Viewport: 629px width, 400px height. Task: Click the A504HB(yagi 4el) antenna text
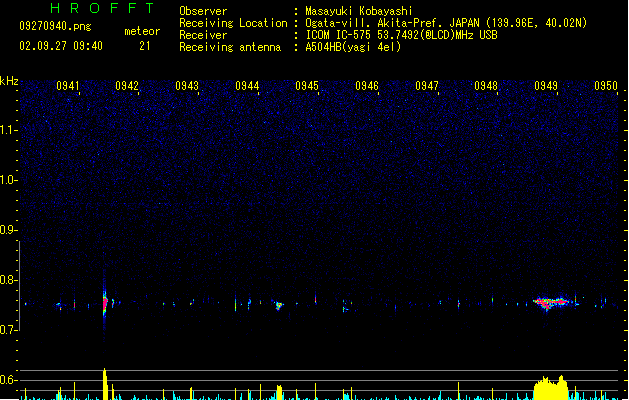point(353,47)
